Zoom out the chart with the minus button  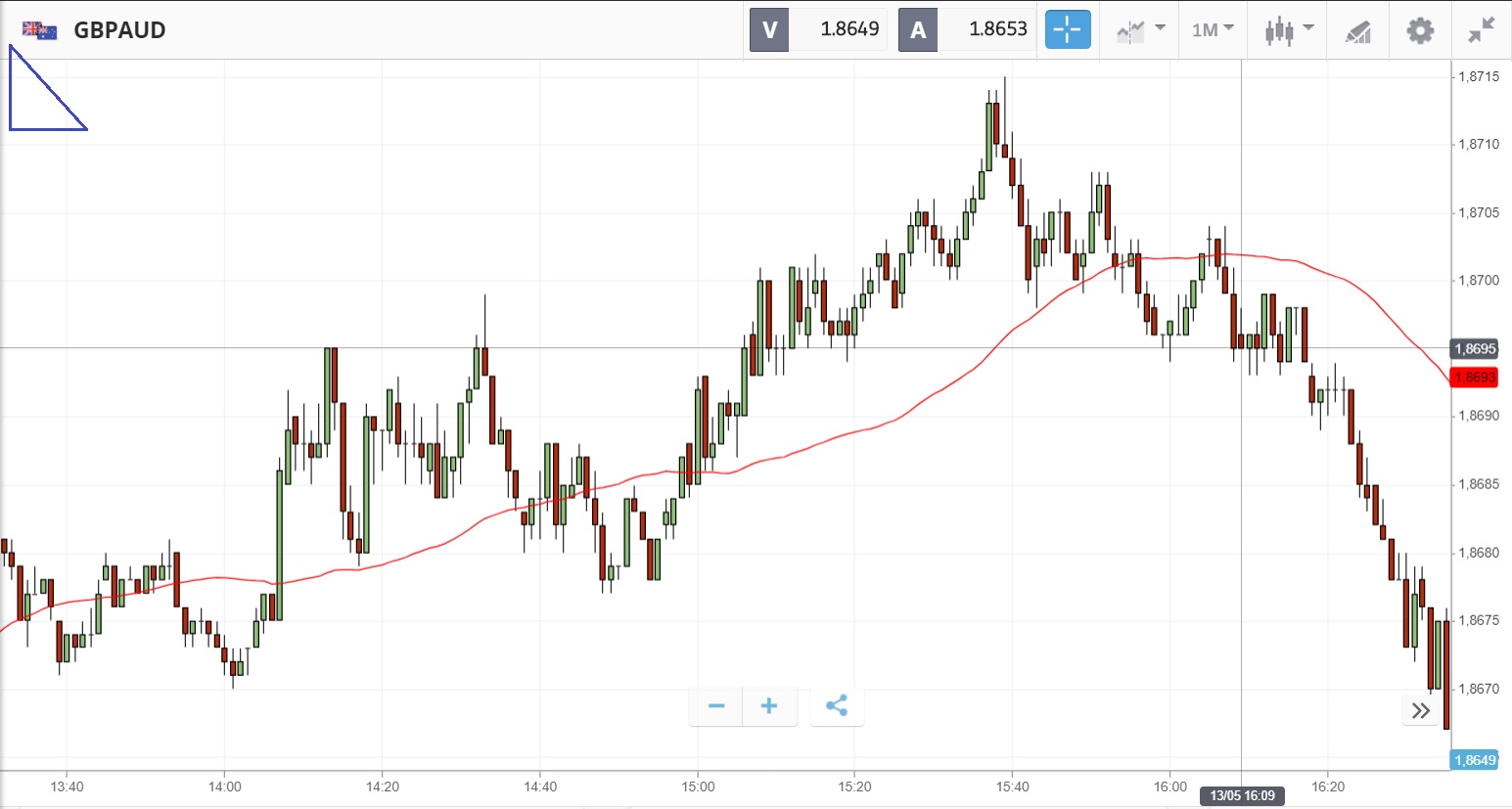pos(716,705)
